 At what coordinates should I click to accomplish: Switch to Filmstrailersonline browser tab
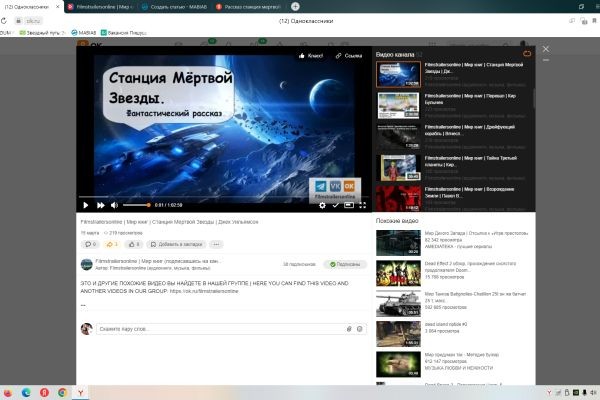99,7
